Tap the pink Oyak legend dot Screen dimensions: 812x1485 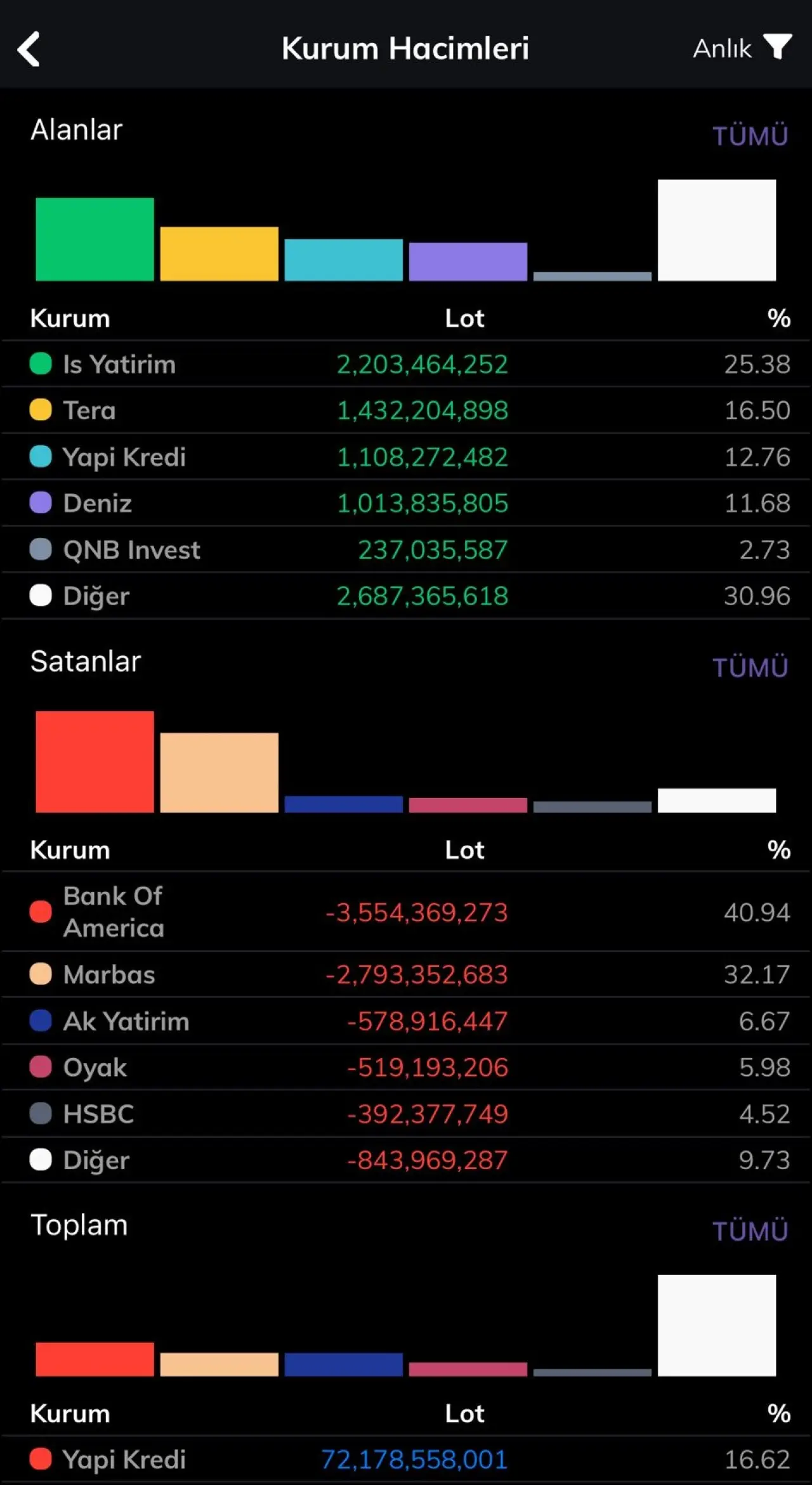pyautogui.click(x=41, y=1067)
